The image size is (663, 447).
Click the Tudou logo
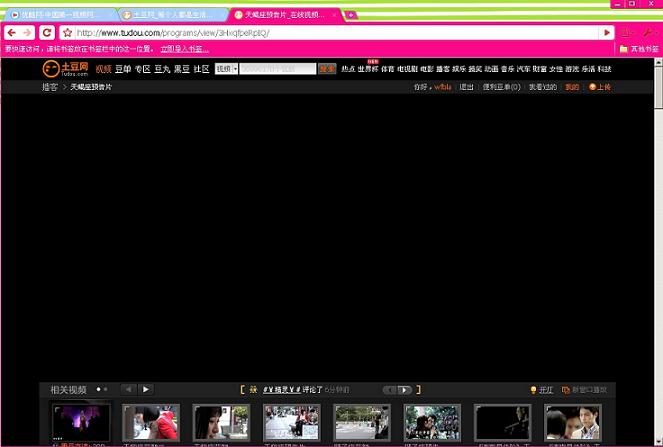(65, 69)
